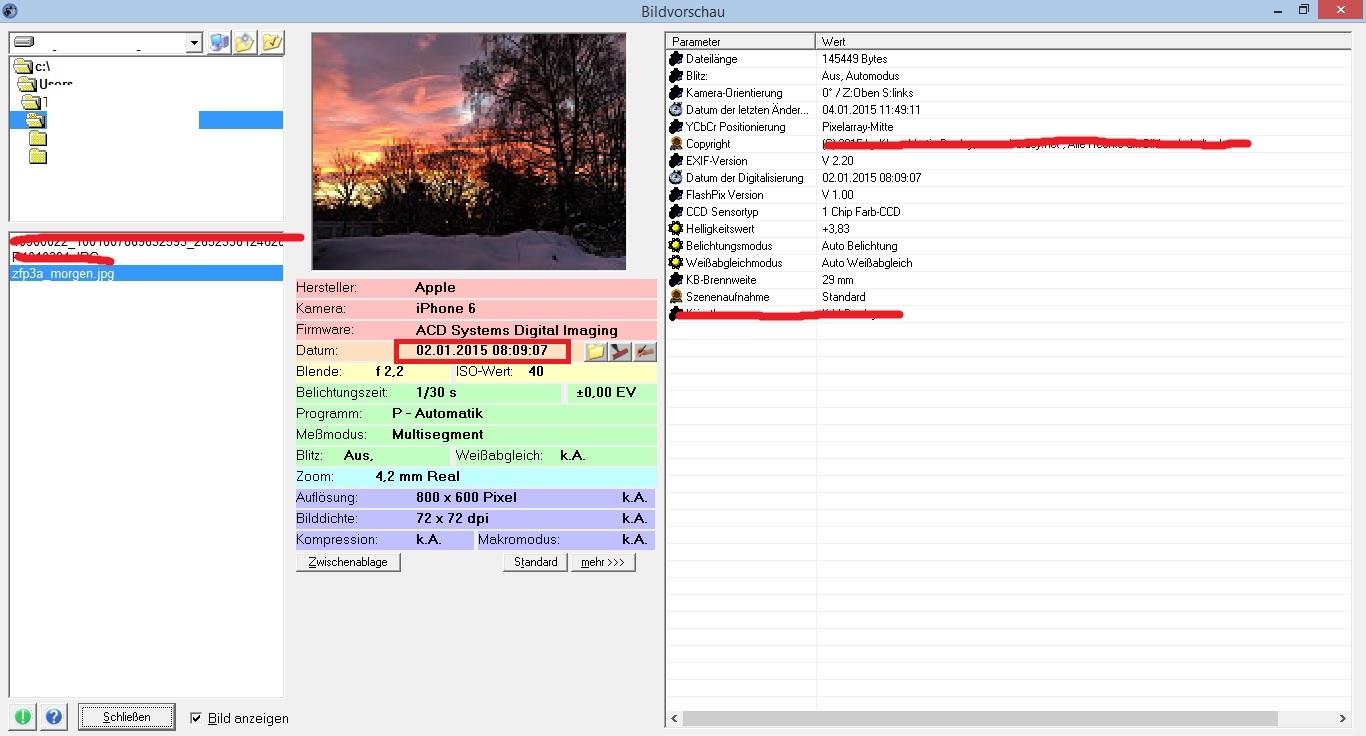
Task: Click the yellow folder icon beside Datum
Action: pyautogui.click(x=596, y=351)
